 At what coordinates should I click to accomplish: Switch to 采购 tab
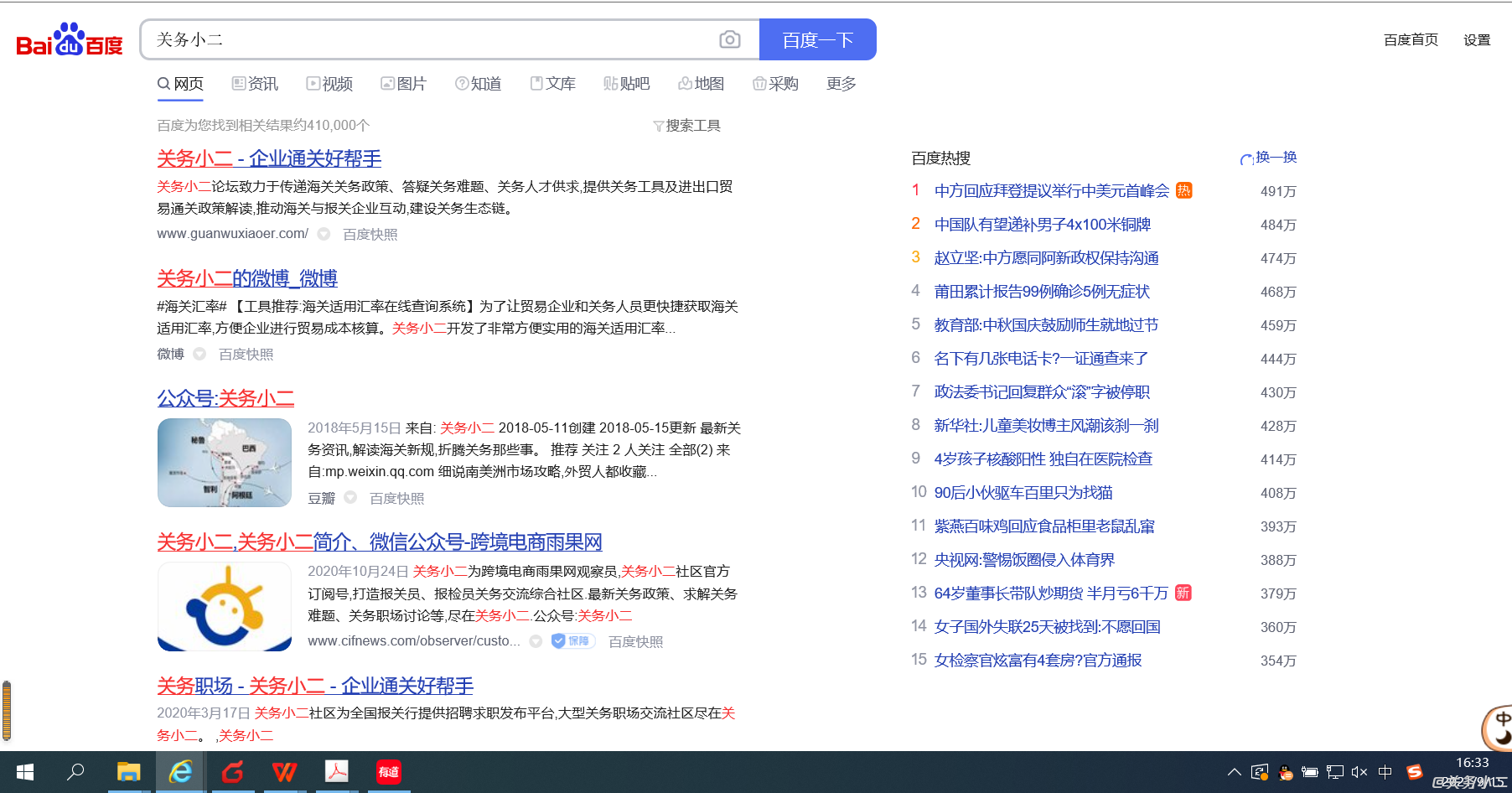(x=775, y=84)
